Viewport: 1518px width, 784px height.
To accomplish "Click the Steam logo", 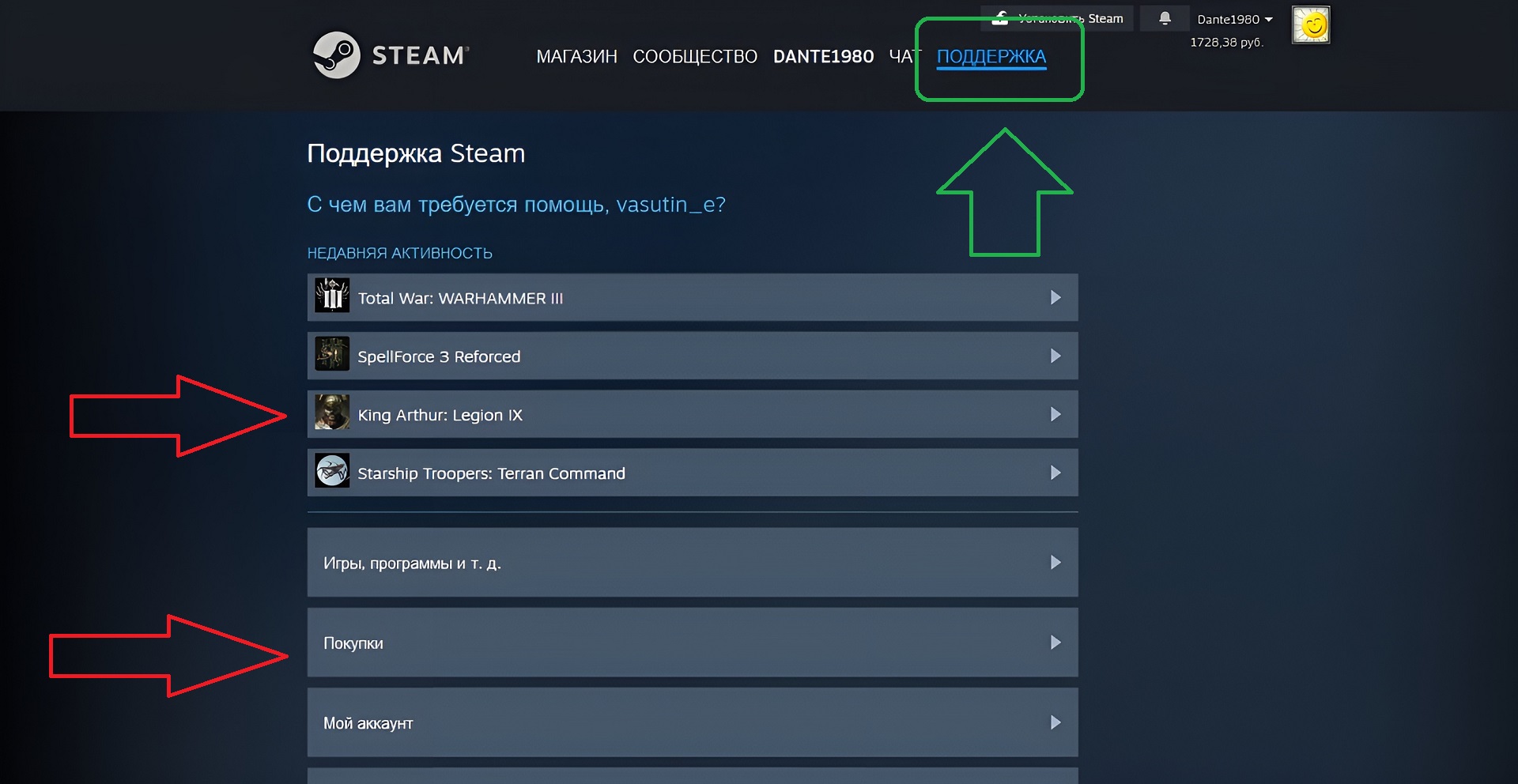I will click(x=391, y=55).
